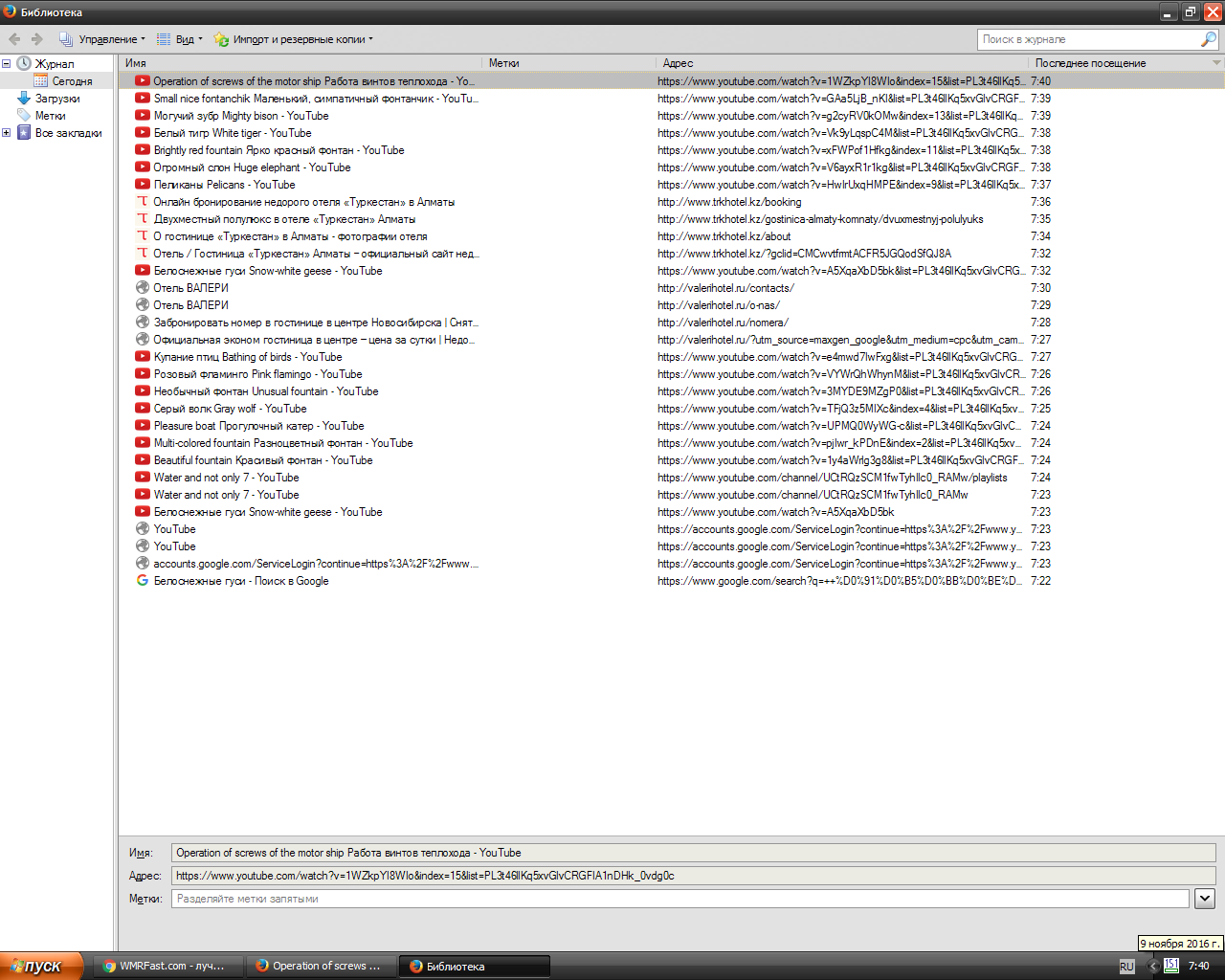1225x980 pixels.
Task: Click the magnifier icon in the search box
Action: (1209, 39)
